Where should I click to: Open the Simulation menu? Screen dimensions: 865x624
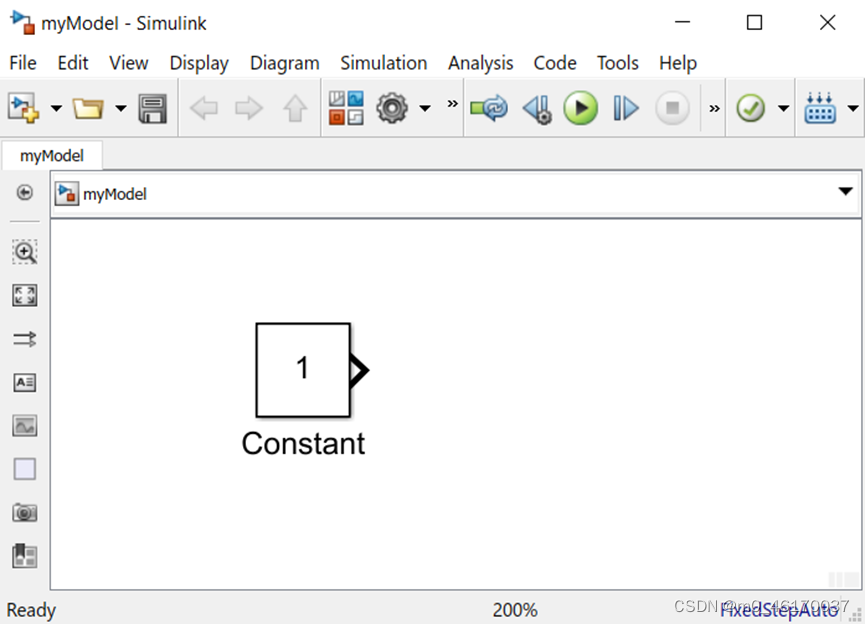(383, 63)
